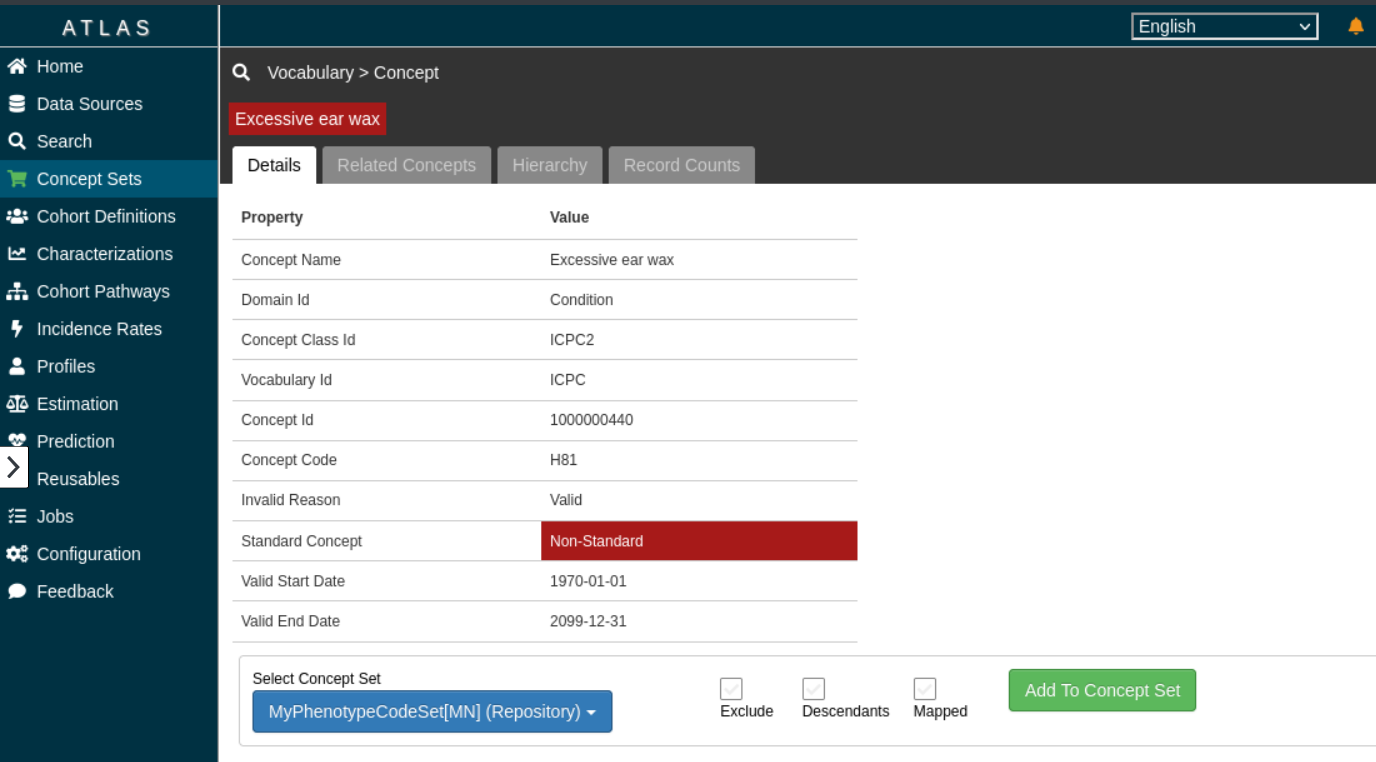Open Data Sources database icon

(x=16, y=104)
